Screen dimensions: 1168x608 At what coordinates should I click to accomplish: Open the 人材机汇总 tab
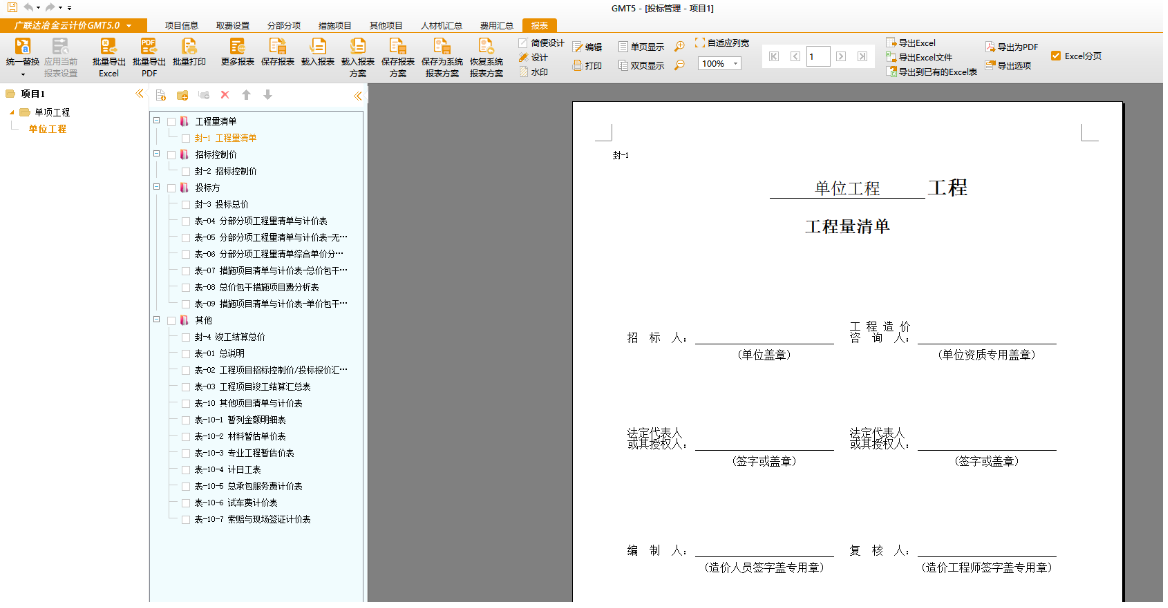[441, 25]
